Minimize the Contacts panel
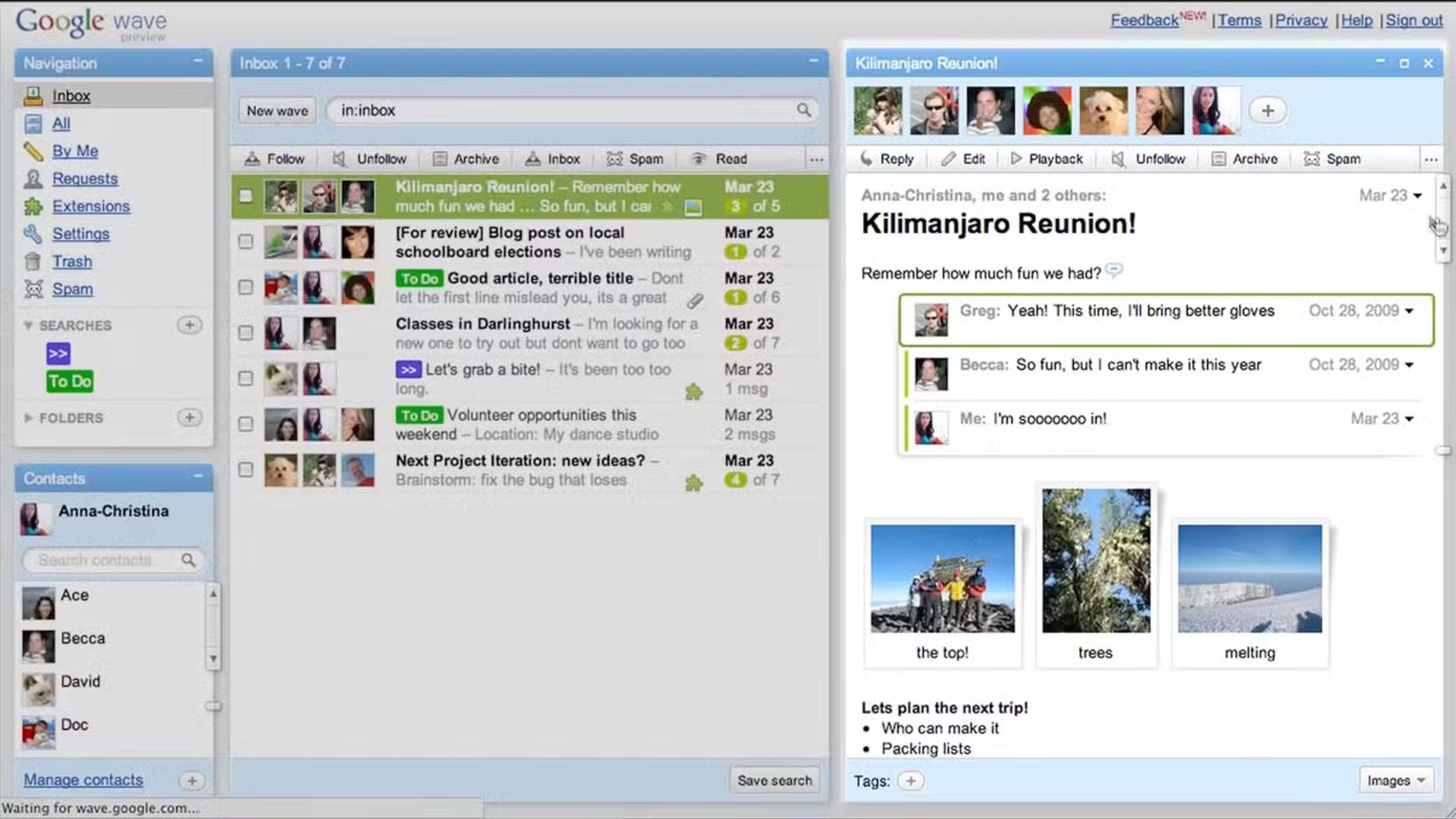This screenshot has width=1456, height=819. (x=199, y=477)
